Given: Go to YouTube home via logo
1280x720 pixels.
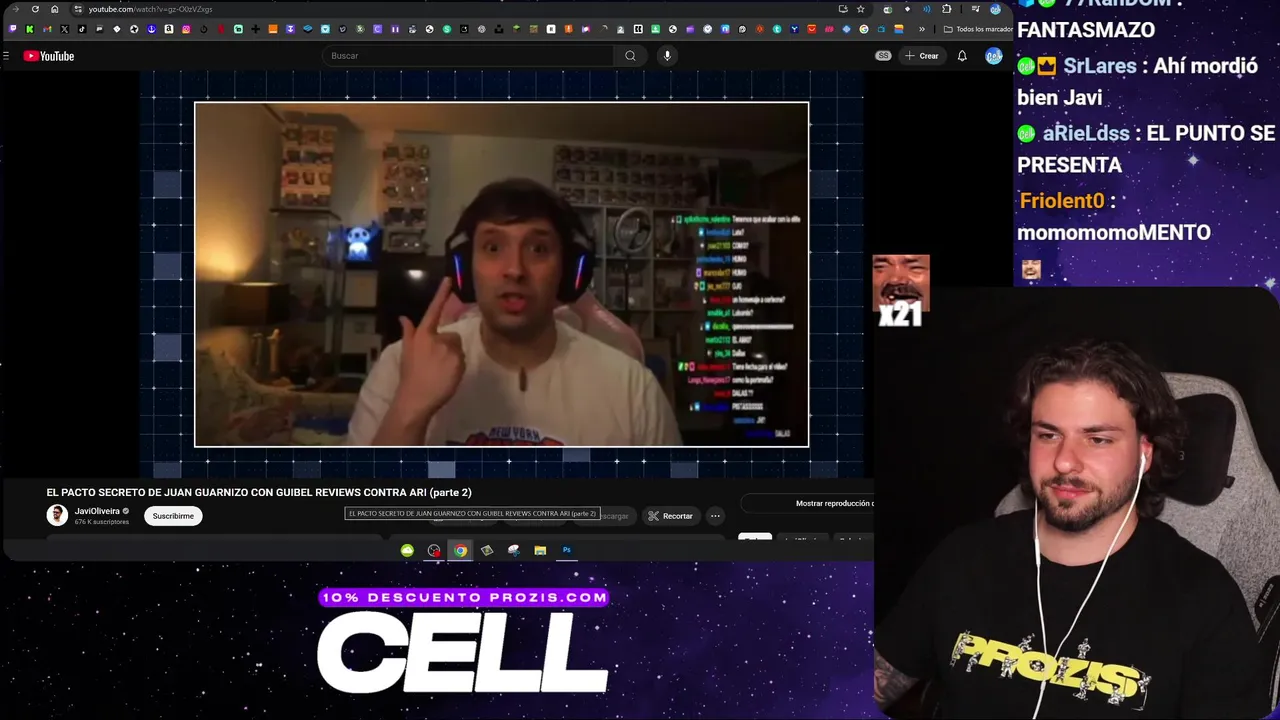Looking at the screenshot, I should 49,56.
